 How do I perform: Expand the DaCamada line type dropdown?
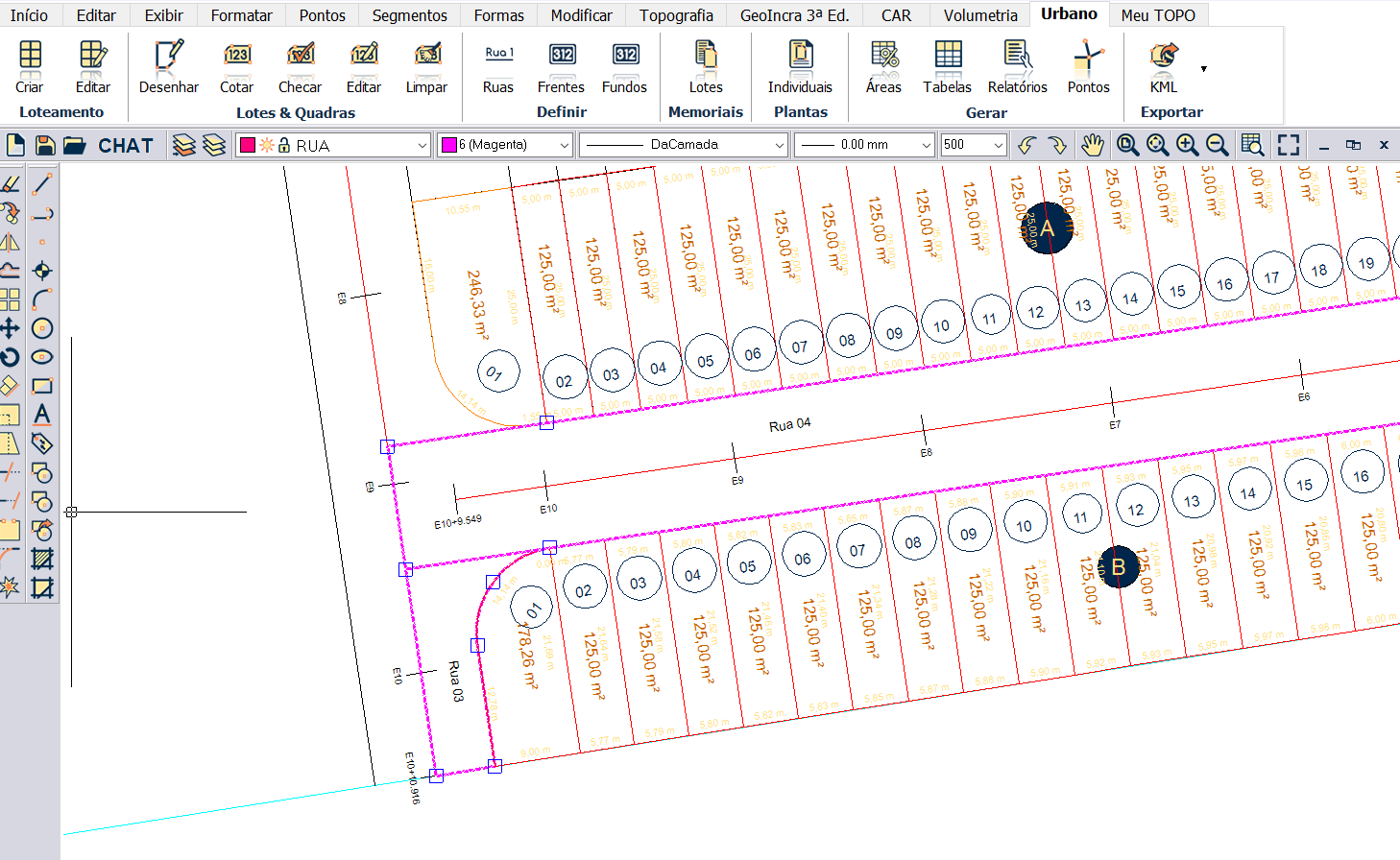point(779,145)
